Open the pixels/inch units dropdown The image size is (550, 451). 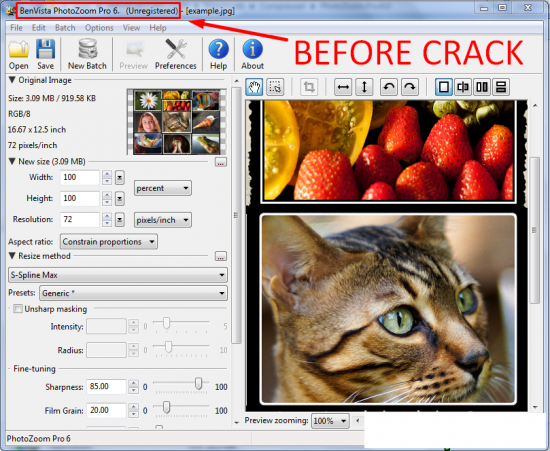coord(163,220)
